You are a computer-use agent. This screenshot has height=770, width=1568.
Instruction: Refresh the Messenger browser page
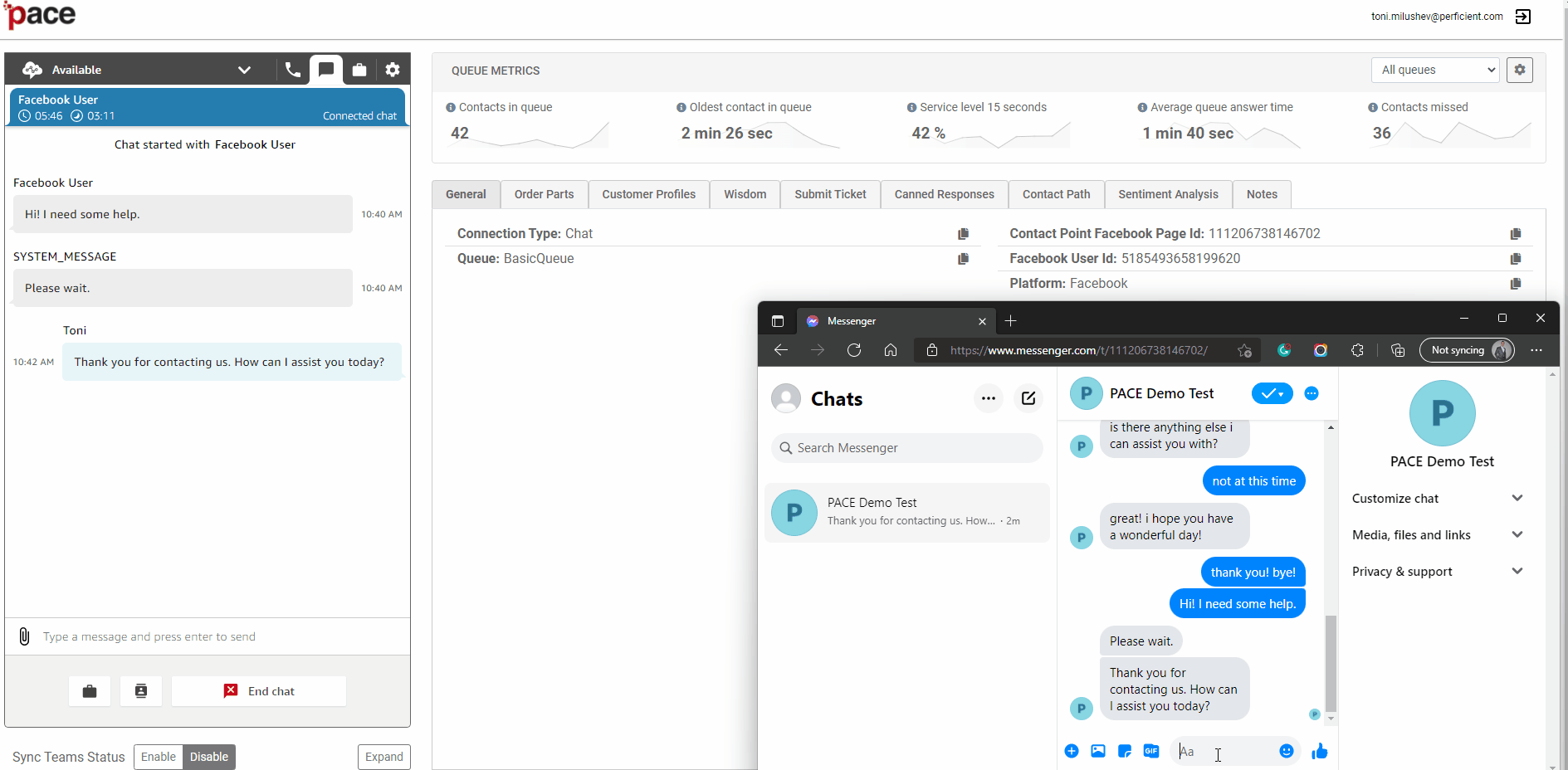click(854, 350)
